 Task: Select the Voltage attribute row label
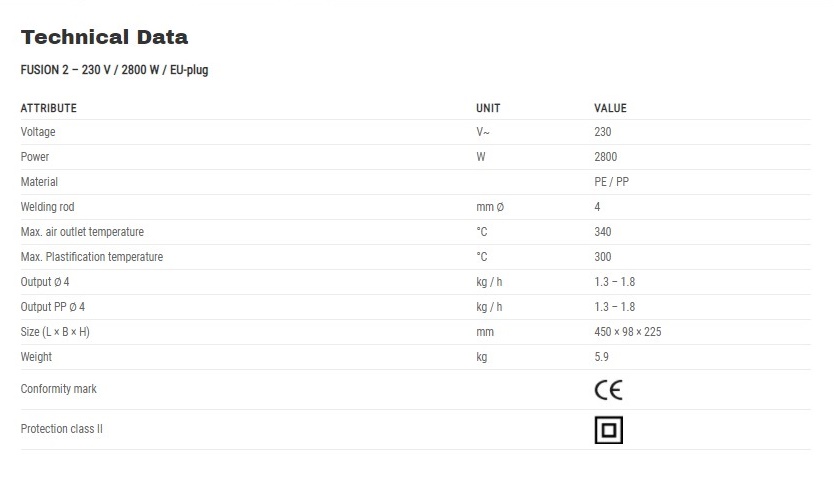pos(38,132)
